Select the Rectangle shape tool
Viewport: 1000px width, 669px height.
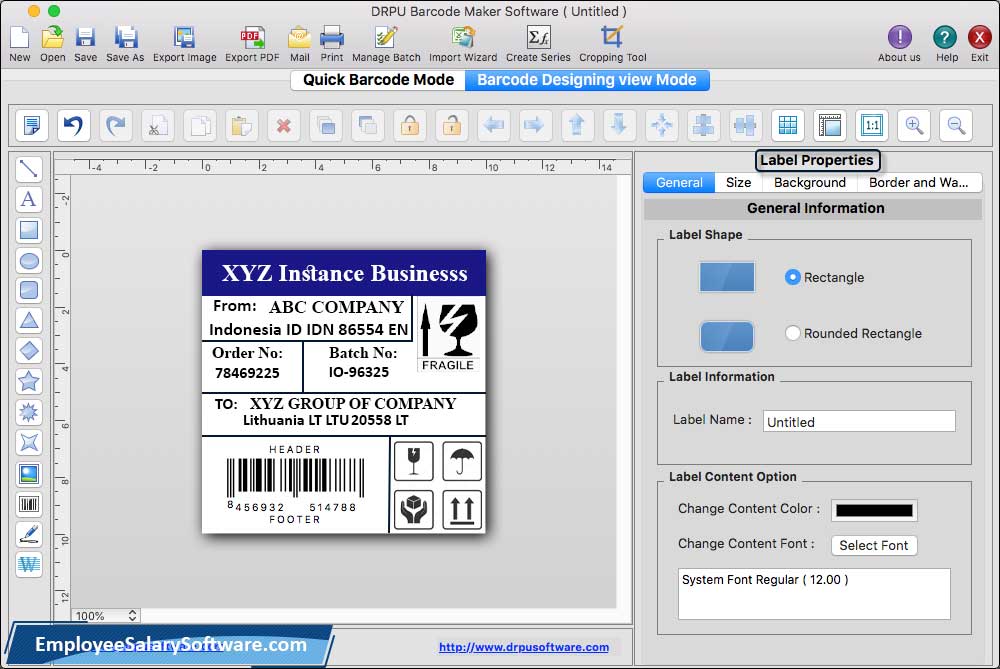pos(29,230)
